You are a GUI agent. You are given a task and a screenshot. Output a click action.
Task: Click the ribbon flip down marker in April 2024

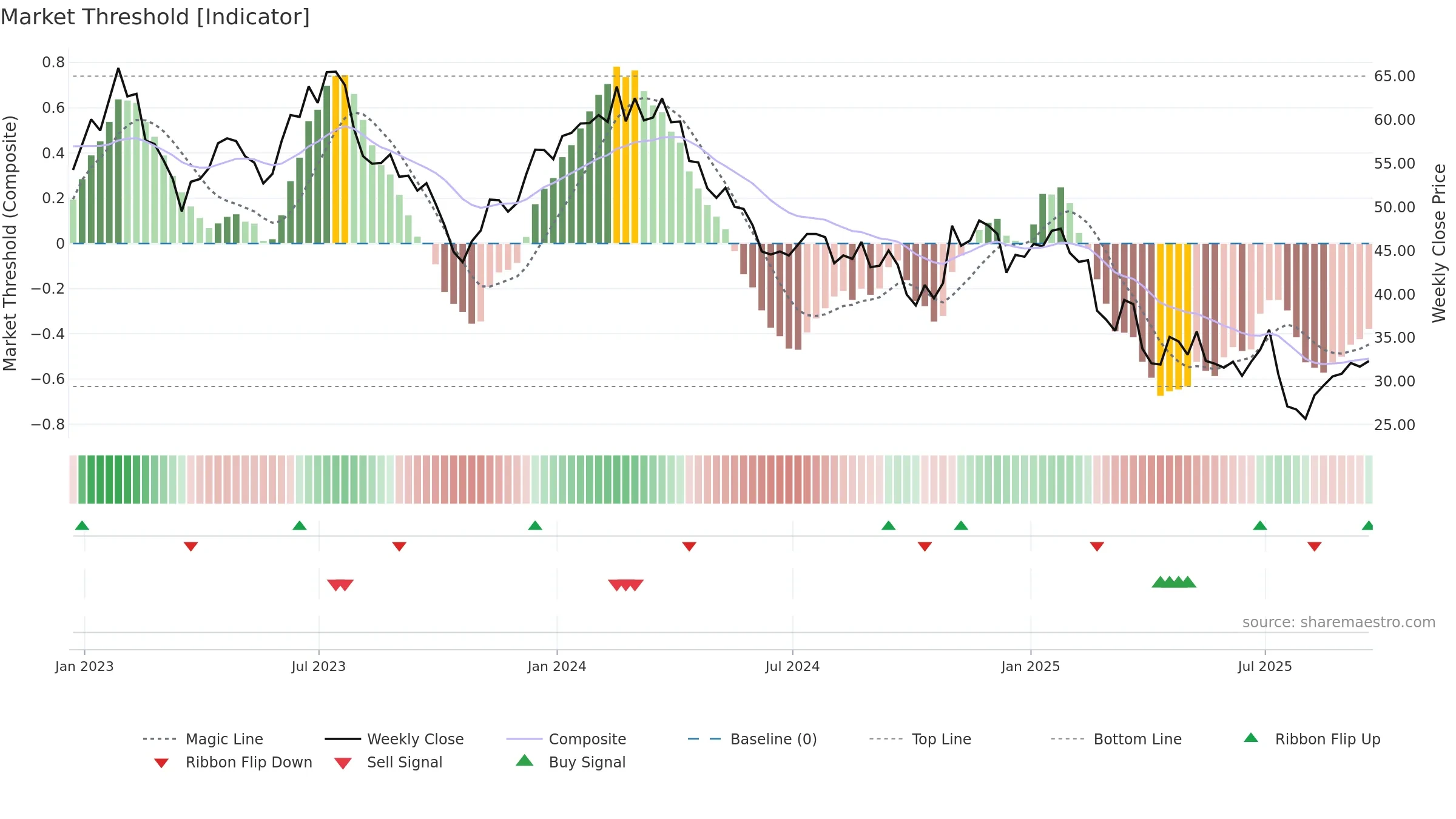coord(689,547)
